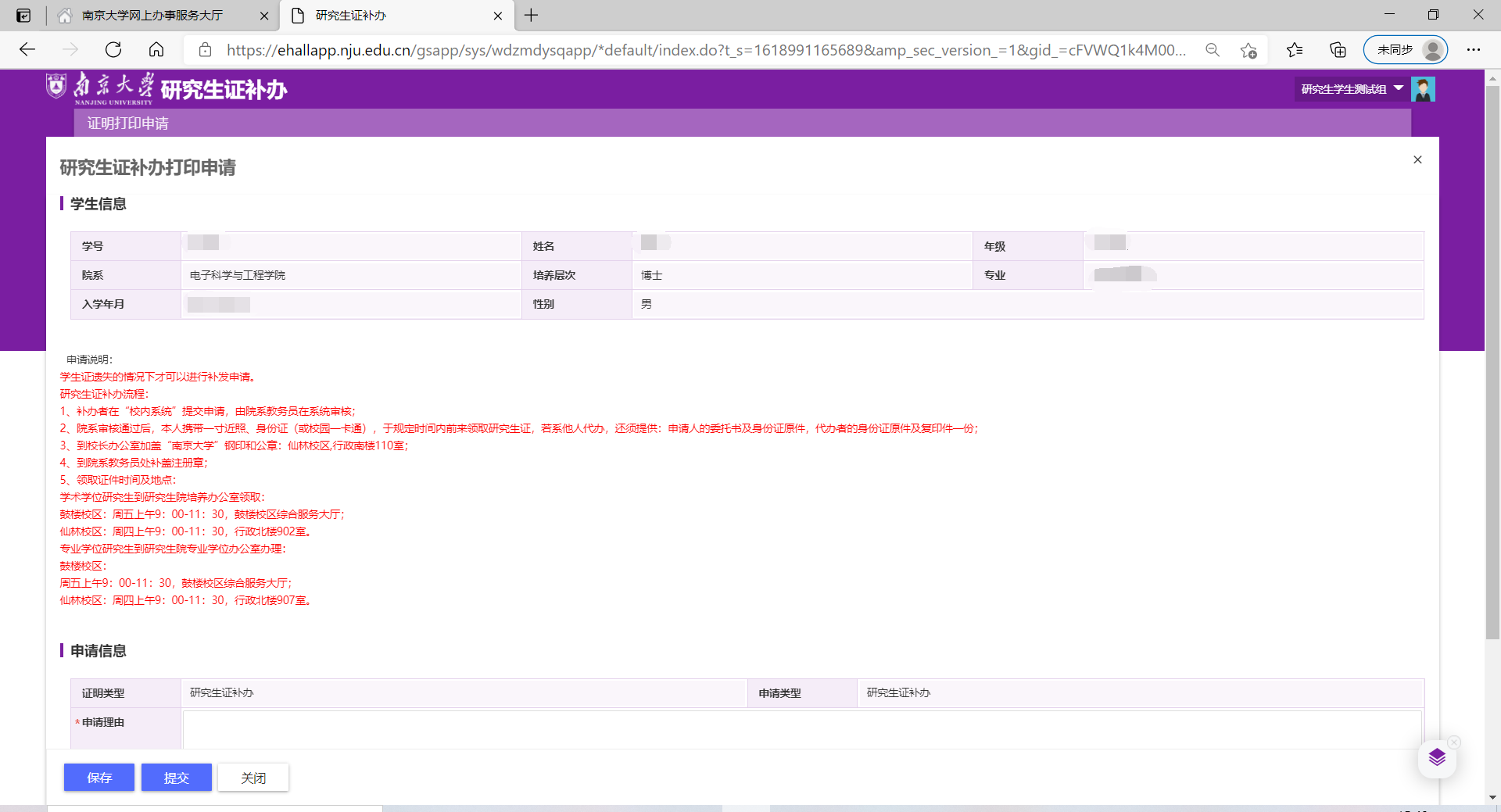Click the zoom magnifier icon in address bar
The width and height of the screenshot is (1501, 812).
click(x=1212, y=50)
